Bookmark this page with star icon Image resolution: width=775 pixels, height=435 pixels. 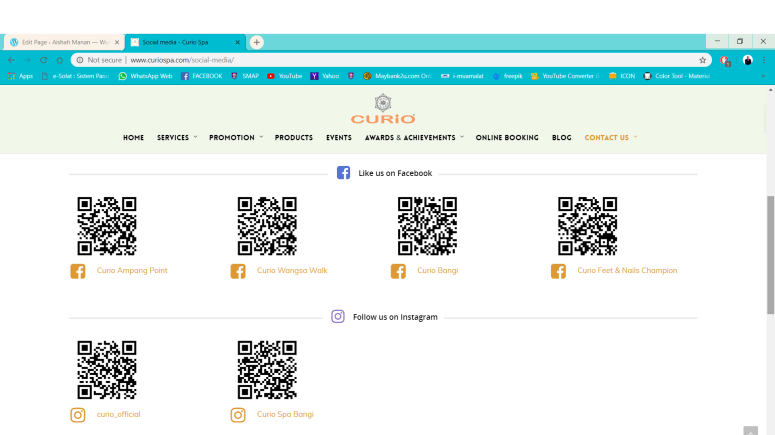pos(702,60)
